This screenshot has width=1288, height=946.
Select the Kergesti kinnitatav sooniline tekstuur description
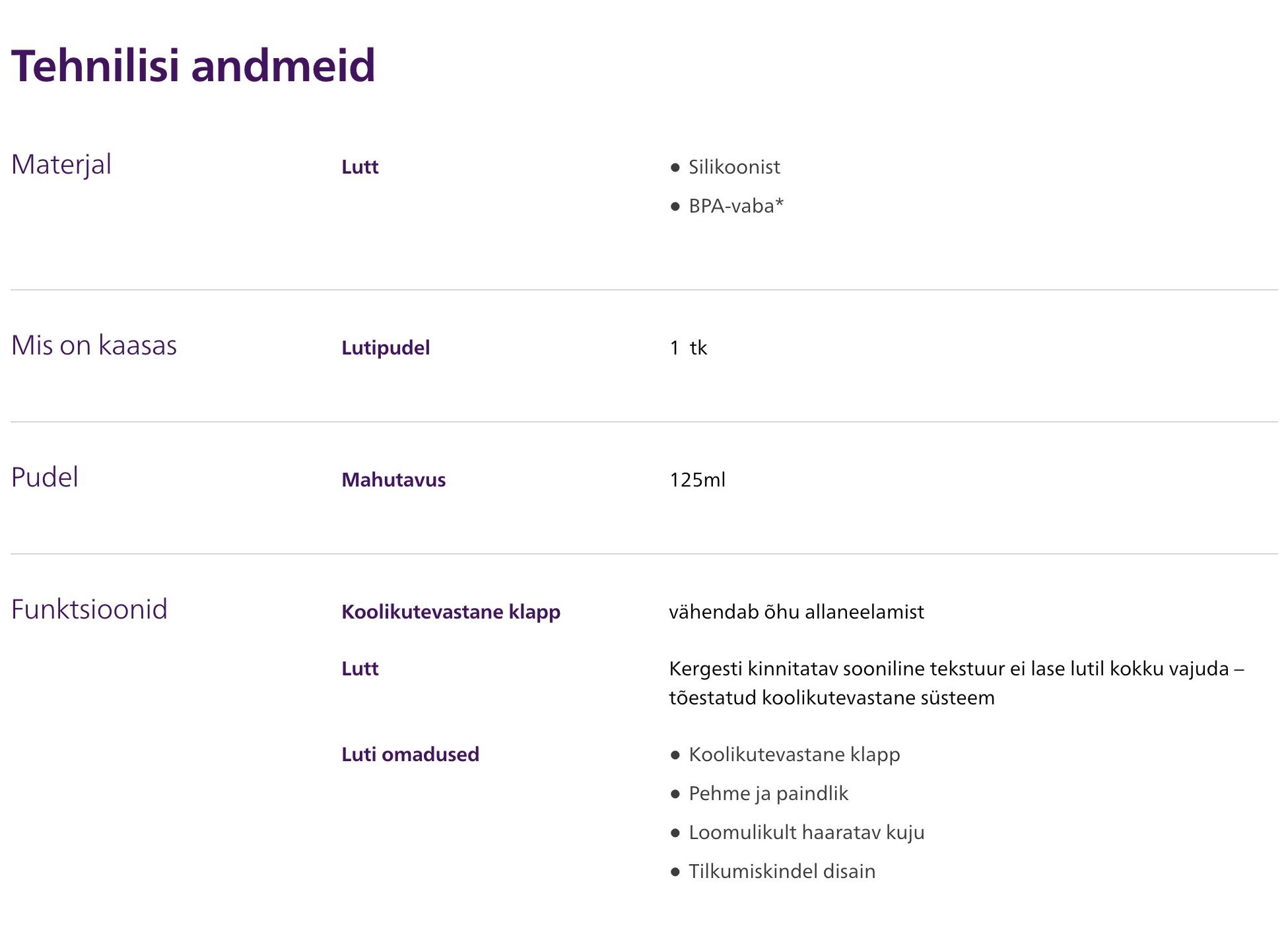[x=957, y=683]
